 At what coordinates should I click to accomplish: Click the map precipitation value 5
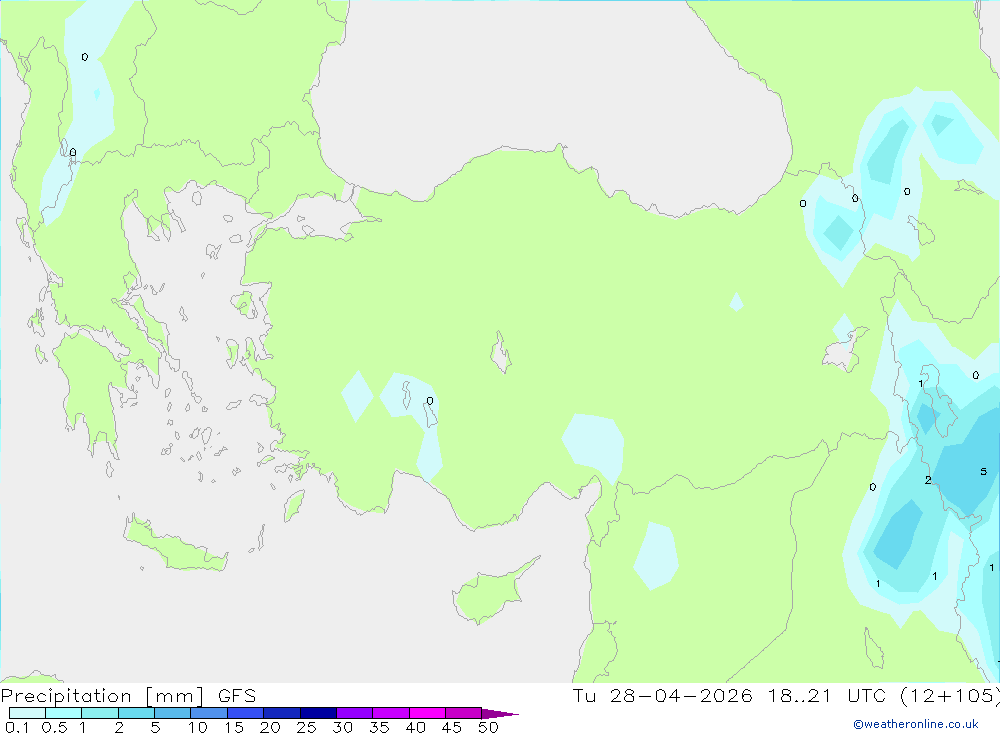(x=983, y=471)
